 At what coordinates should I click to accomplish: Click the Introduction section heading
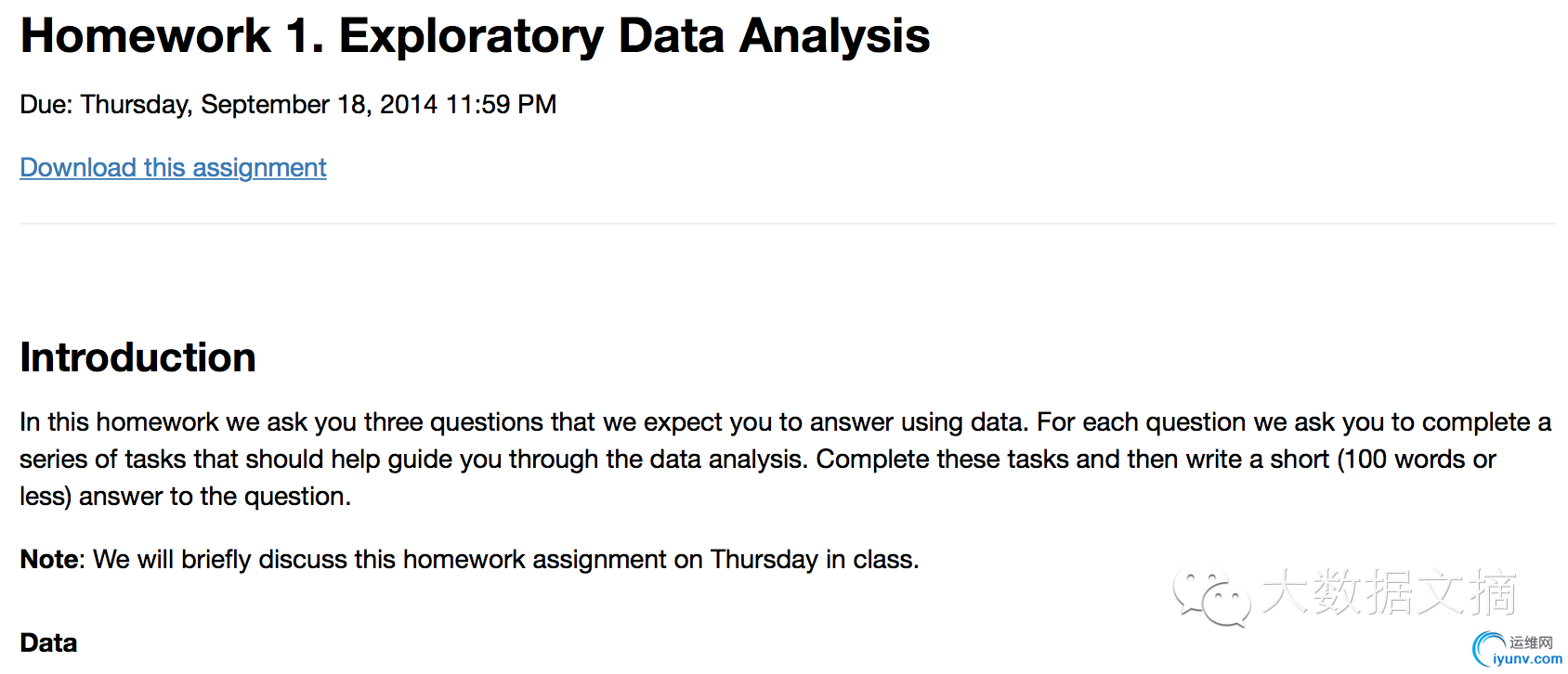(x=137, y=357)
